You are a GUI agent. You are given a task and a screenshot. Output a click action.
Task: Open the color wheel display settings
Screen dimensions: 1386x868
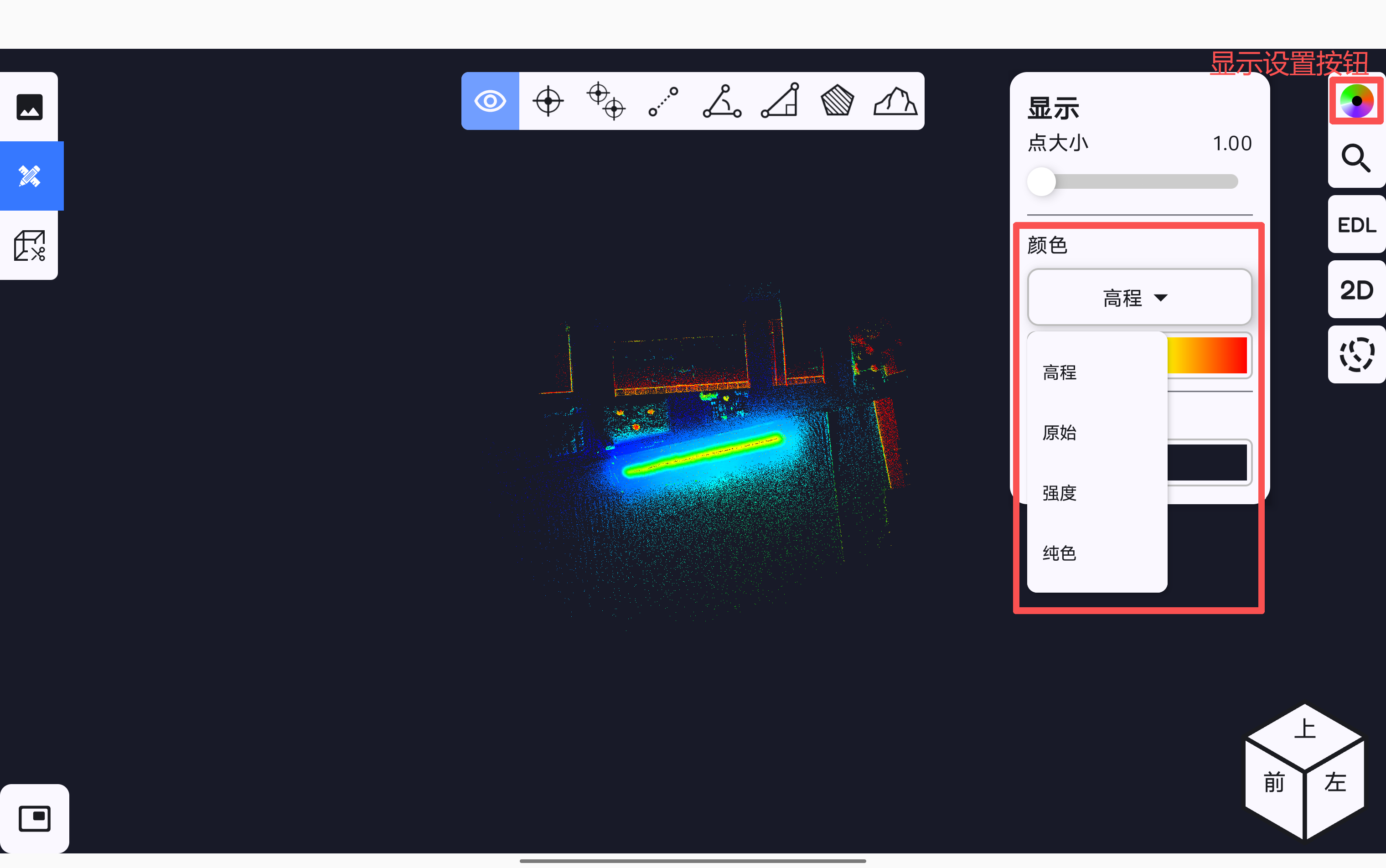point(1356,101)
